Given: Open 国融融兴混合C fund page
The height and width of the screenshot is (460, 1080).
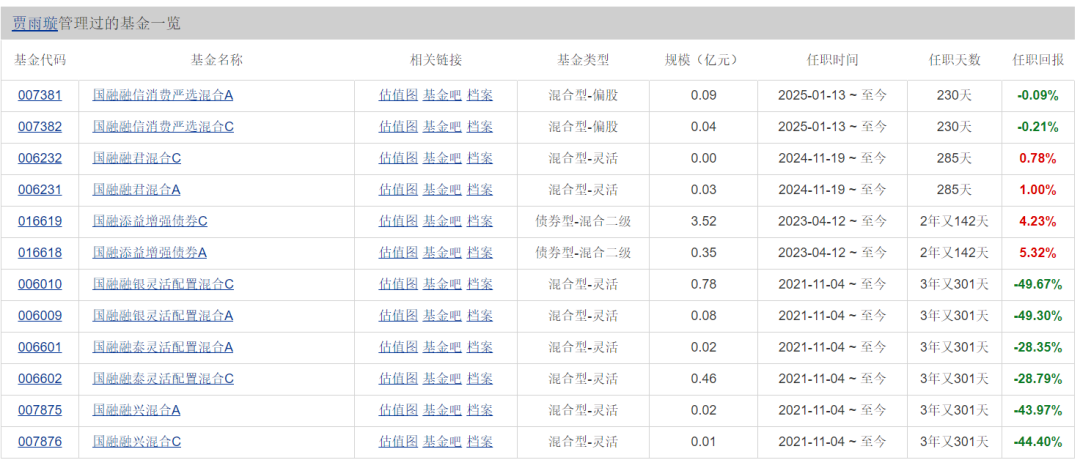Looking at the screenshot, I should (136, 441).
